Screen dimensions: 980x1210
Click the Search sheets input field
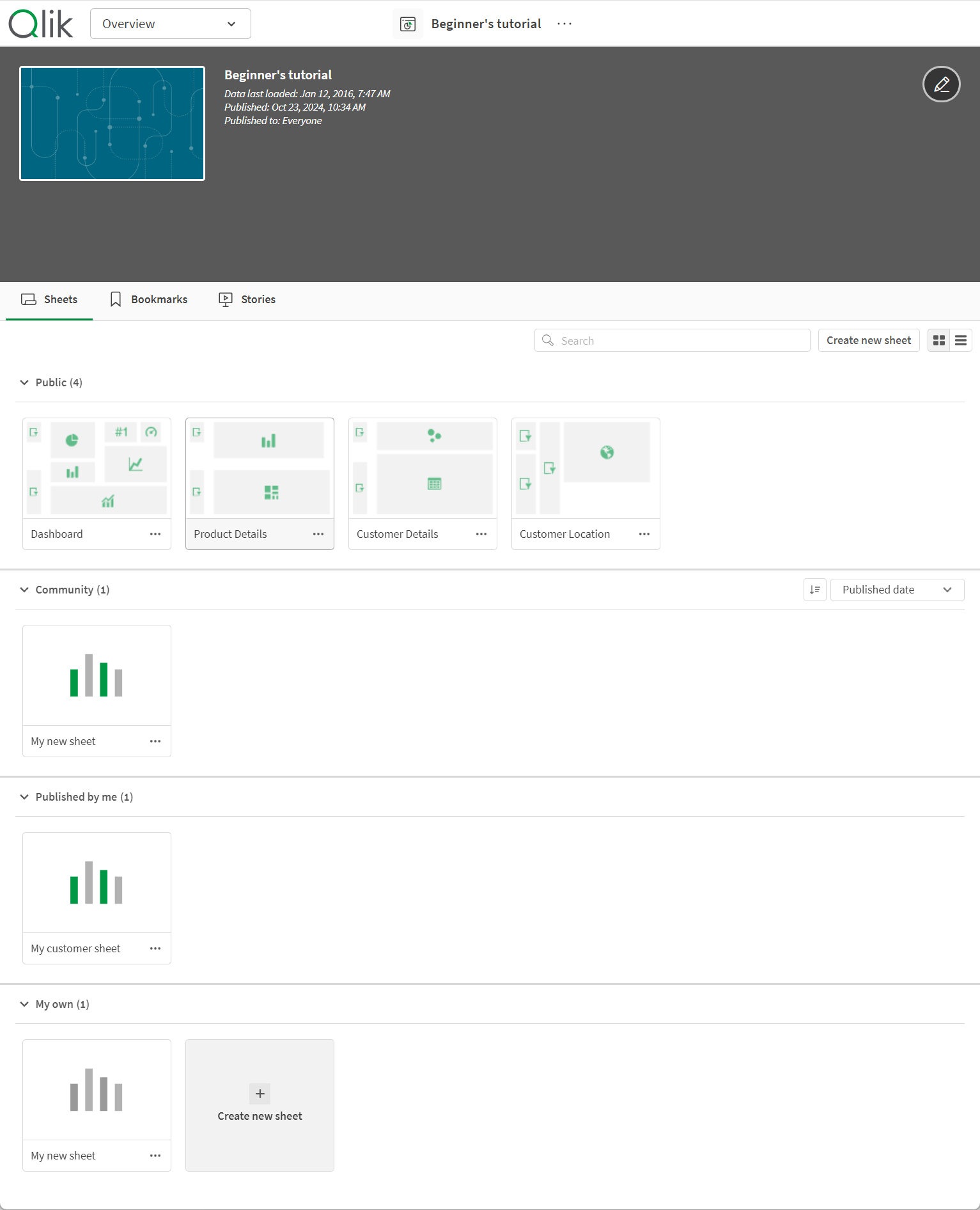coord(673,341)
